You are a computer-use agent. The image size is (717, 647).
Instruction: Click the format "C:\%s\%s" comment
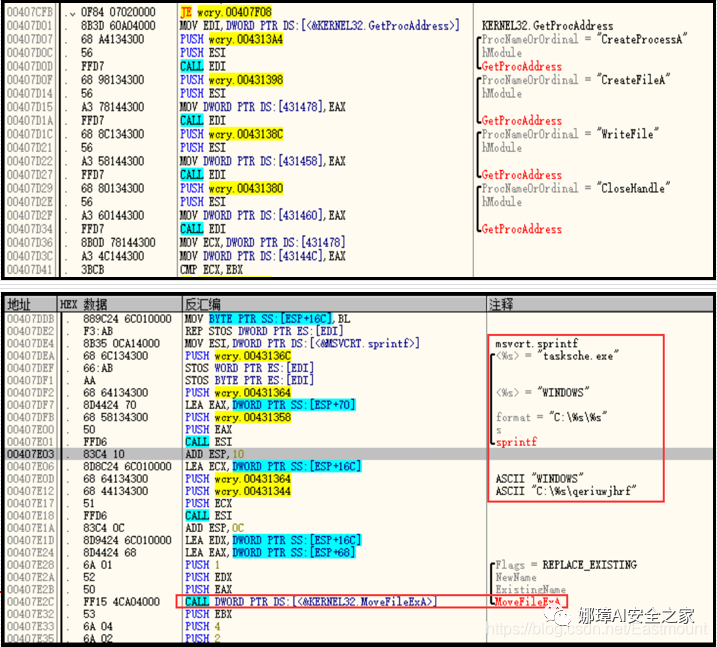(x=551, y=417)
